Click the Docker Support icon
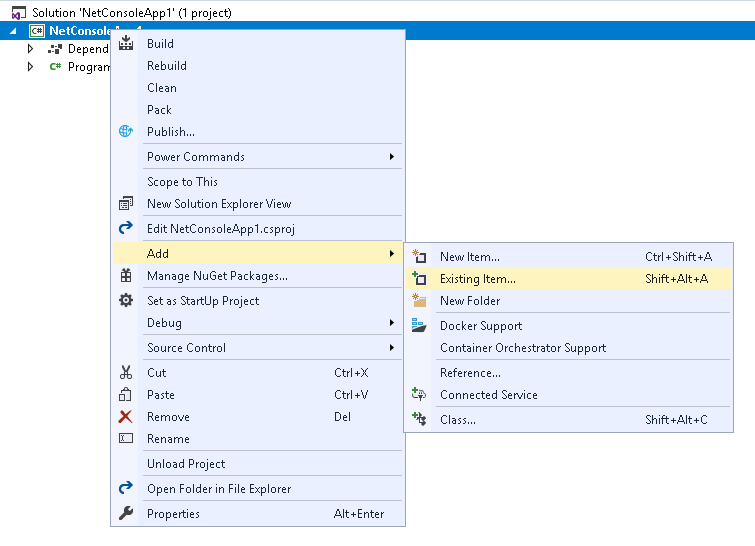 419,326
